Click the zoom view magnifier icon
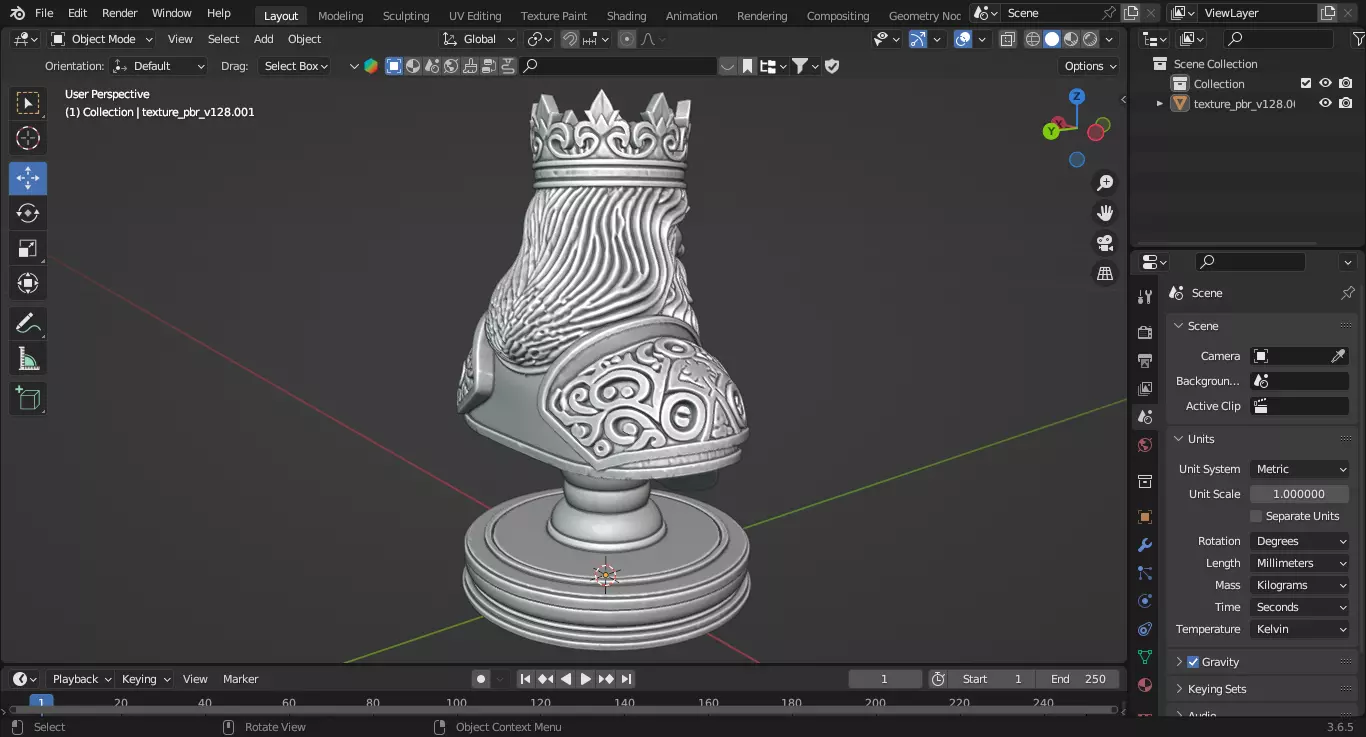This screenshot has height=737, width=1366. pos(1105,183)
